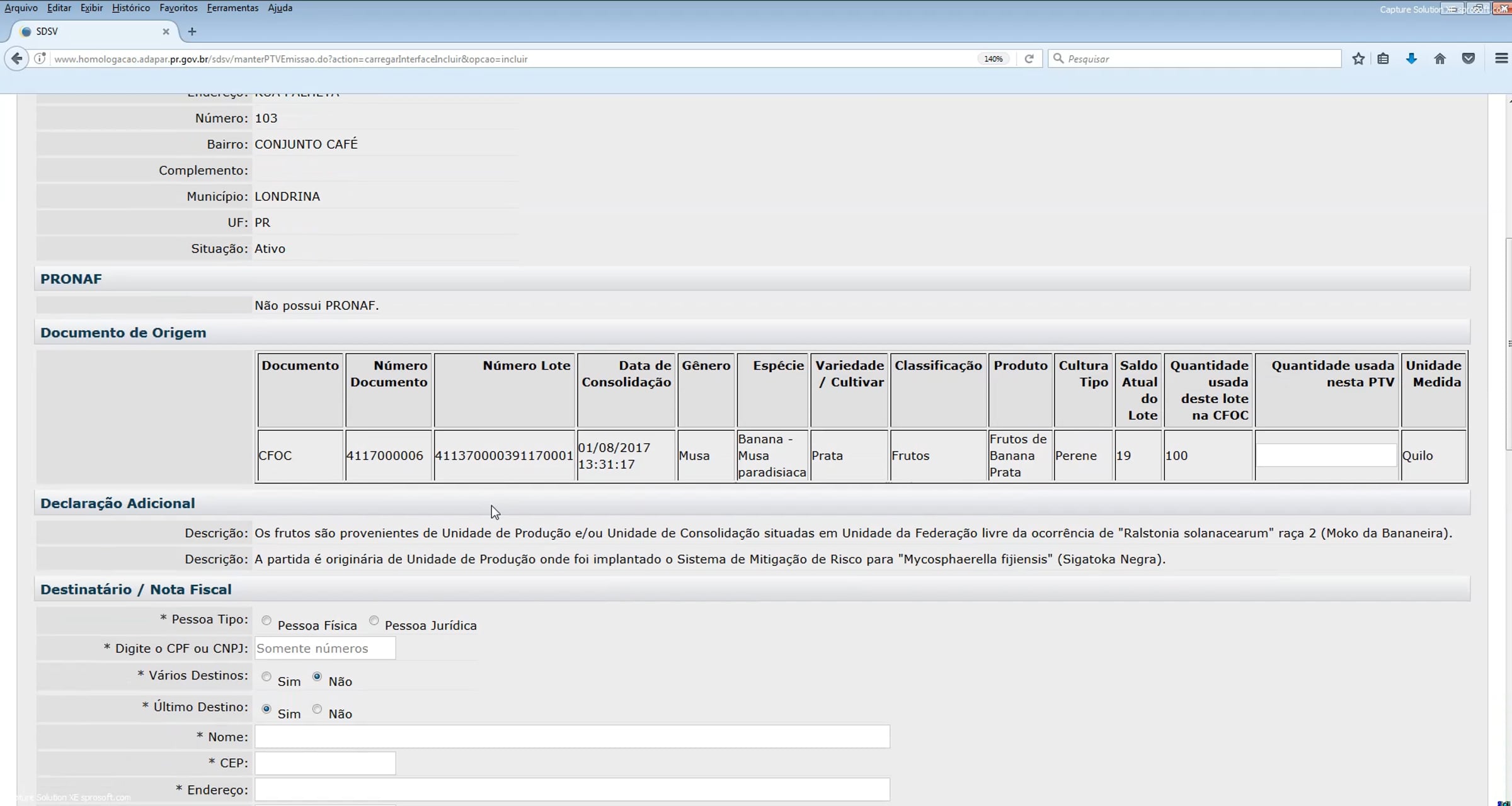Image resolution: width=1512 pixels, height=806 pixels.
Task: Click the Documento de Origem section heading
Action: [123, 332]
